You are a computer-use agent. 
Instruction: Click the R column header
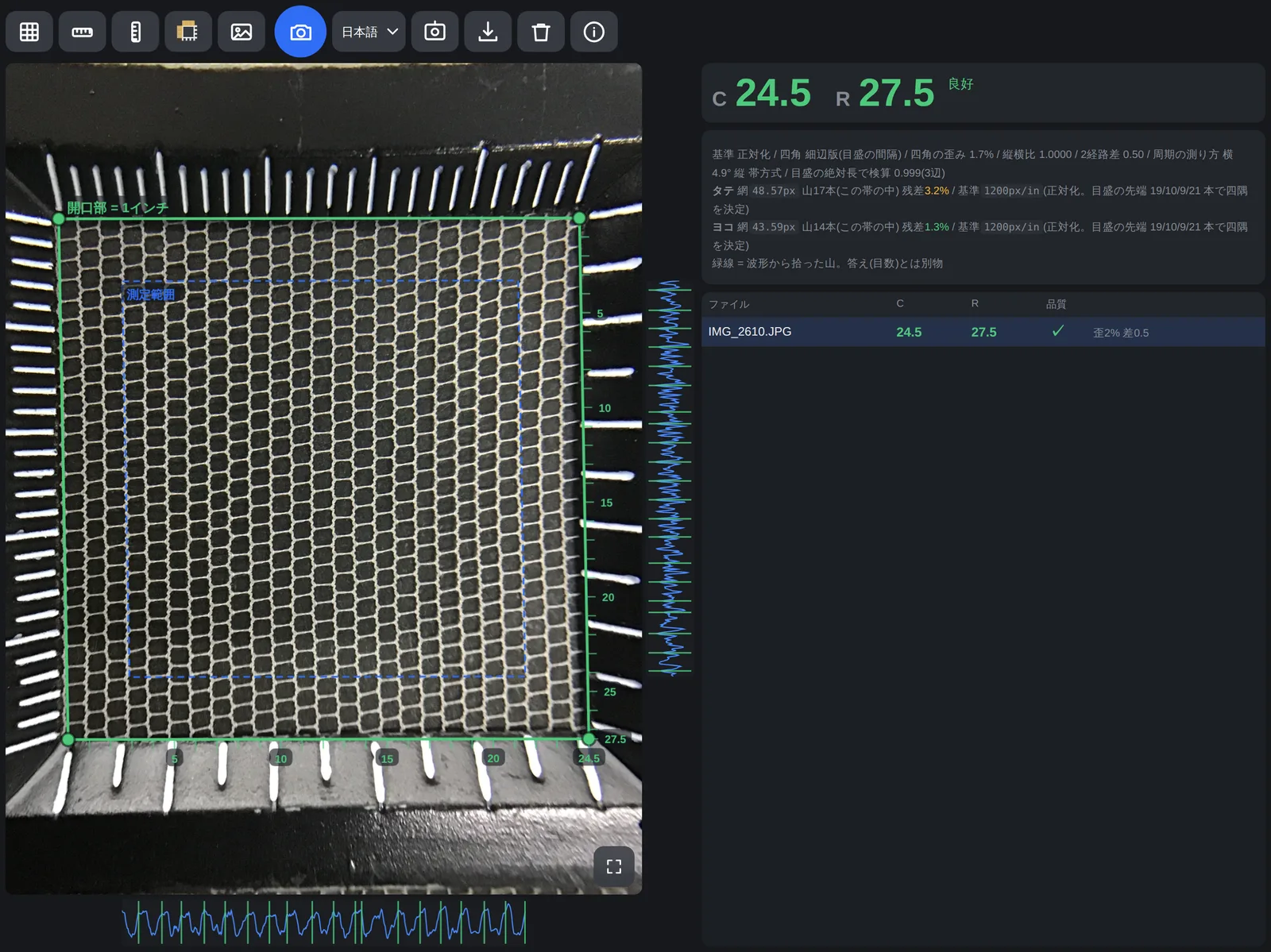975,303
